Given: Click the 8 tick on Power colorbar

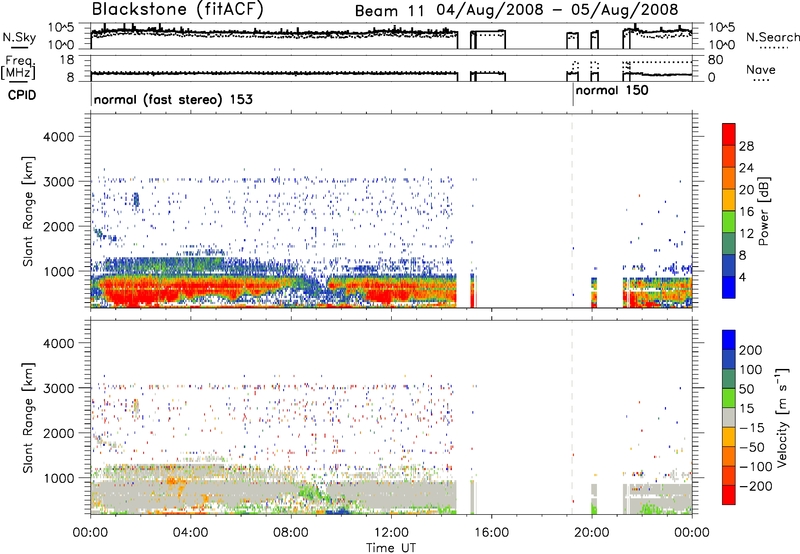Looking at the screenshot, I should pos(743,256).
